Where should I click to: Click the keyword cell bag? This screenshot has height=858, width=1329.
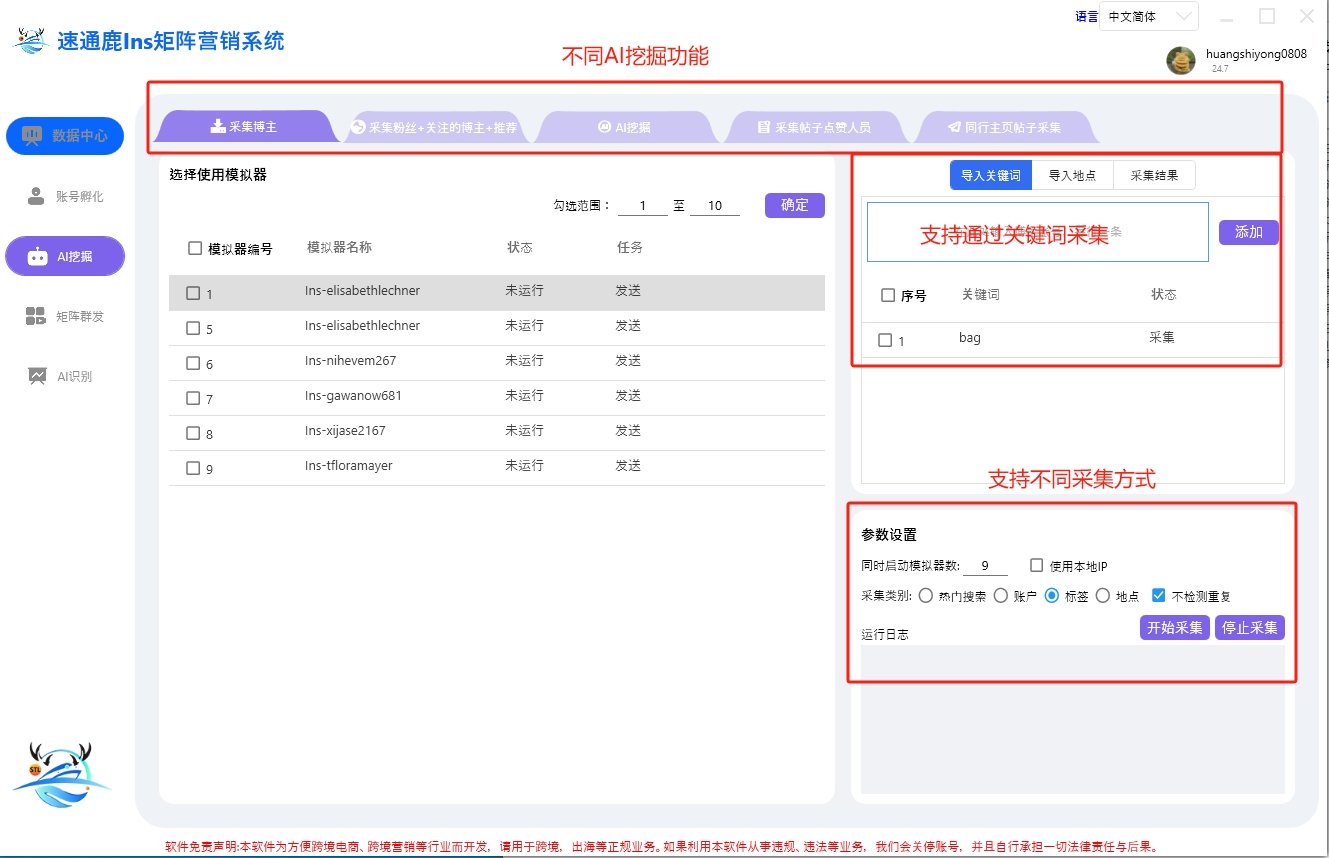pyautogui.click(x=970, y=338)
